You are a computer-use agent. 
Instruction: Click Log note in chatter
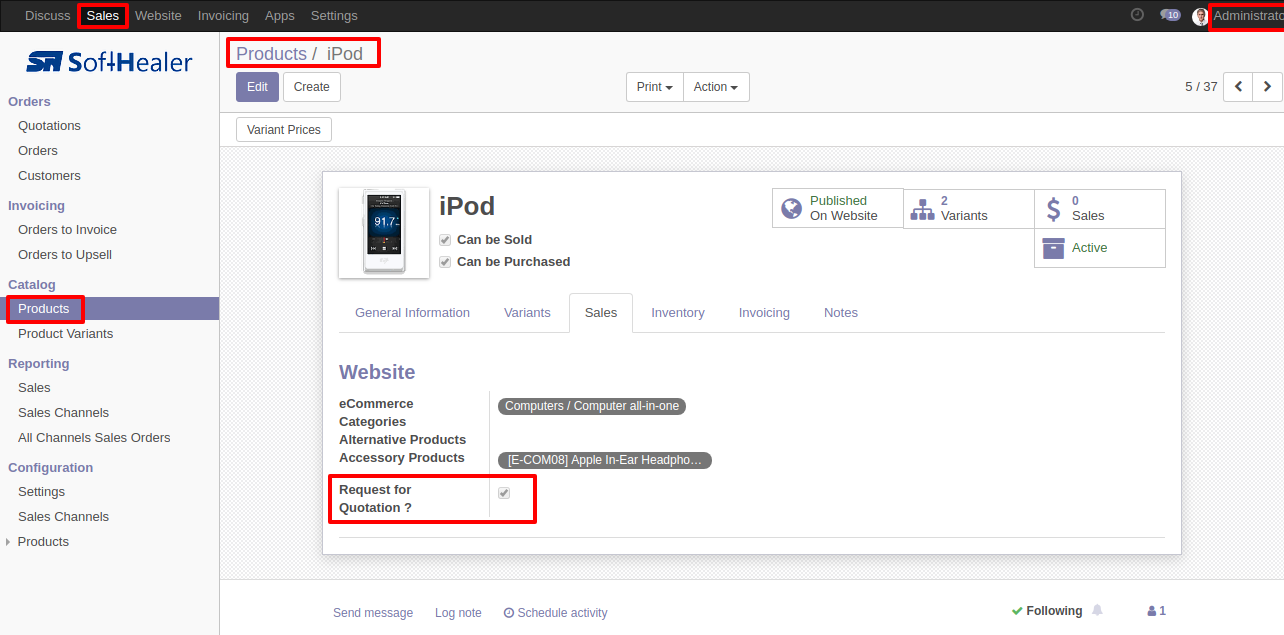(x=458, y=613)
